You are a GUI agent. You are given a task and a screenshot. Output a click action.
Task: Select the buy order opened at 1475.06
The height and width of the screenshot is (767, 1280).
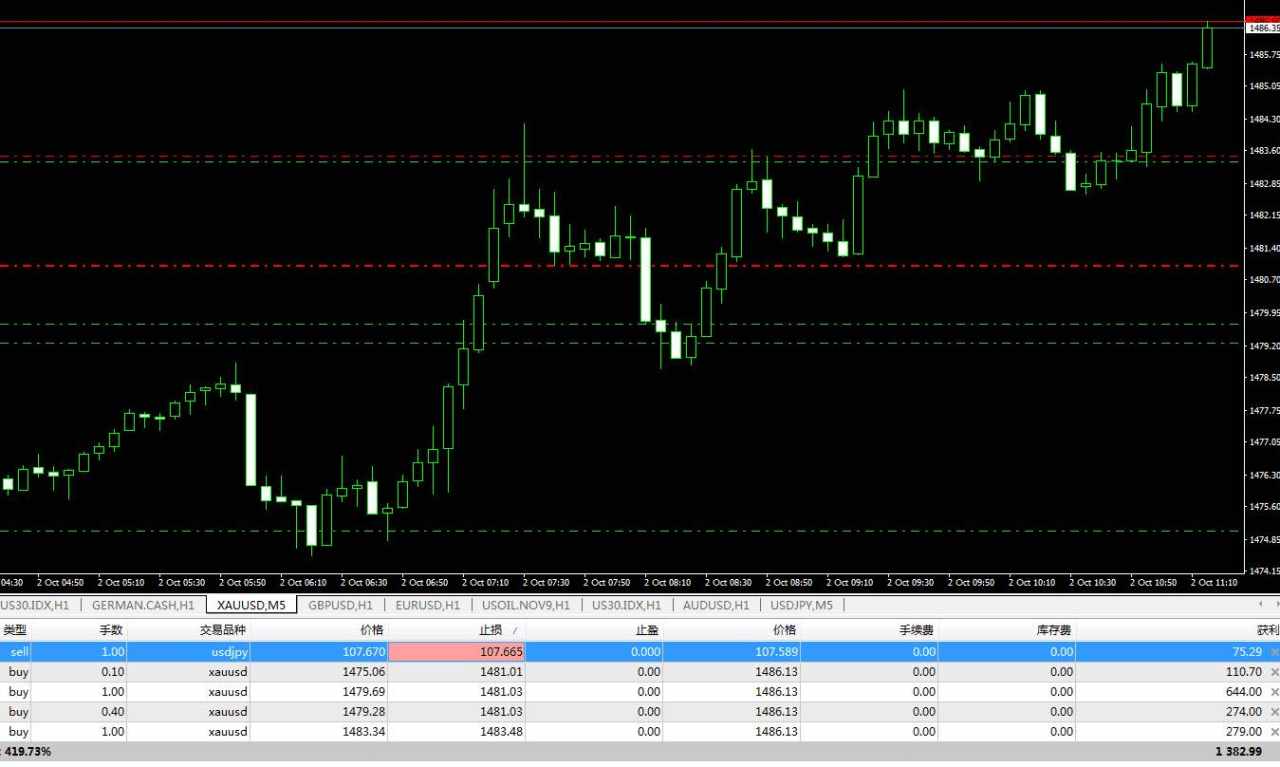click(x=640, y=672)
